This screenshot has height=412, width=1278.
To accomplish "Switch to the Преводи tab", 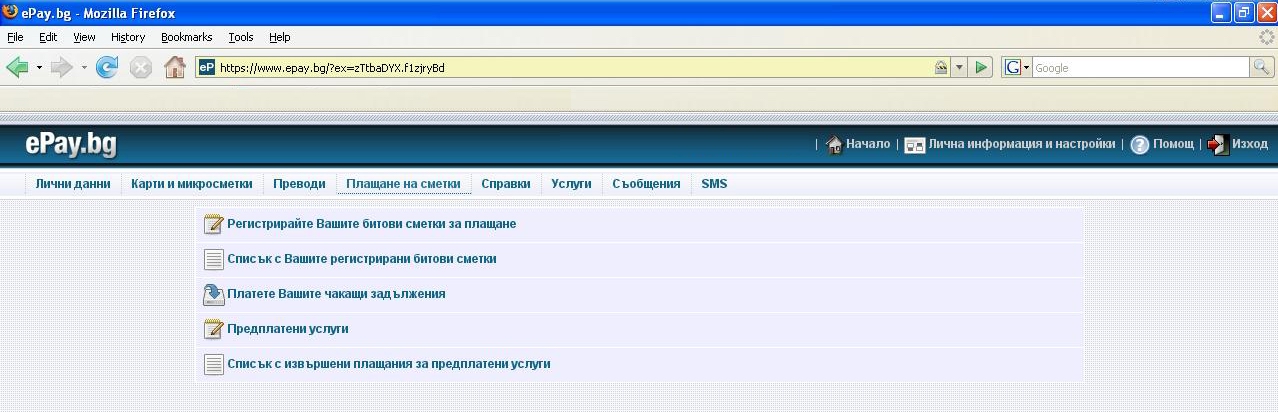I will 299,184.
